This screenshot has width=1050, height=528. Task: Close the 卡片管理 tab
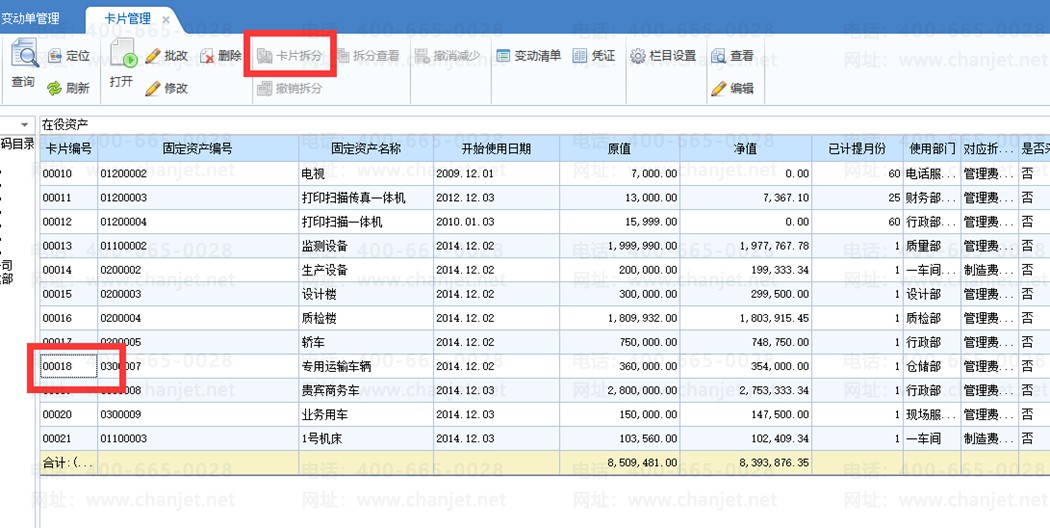point(166,20)
